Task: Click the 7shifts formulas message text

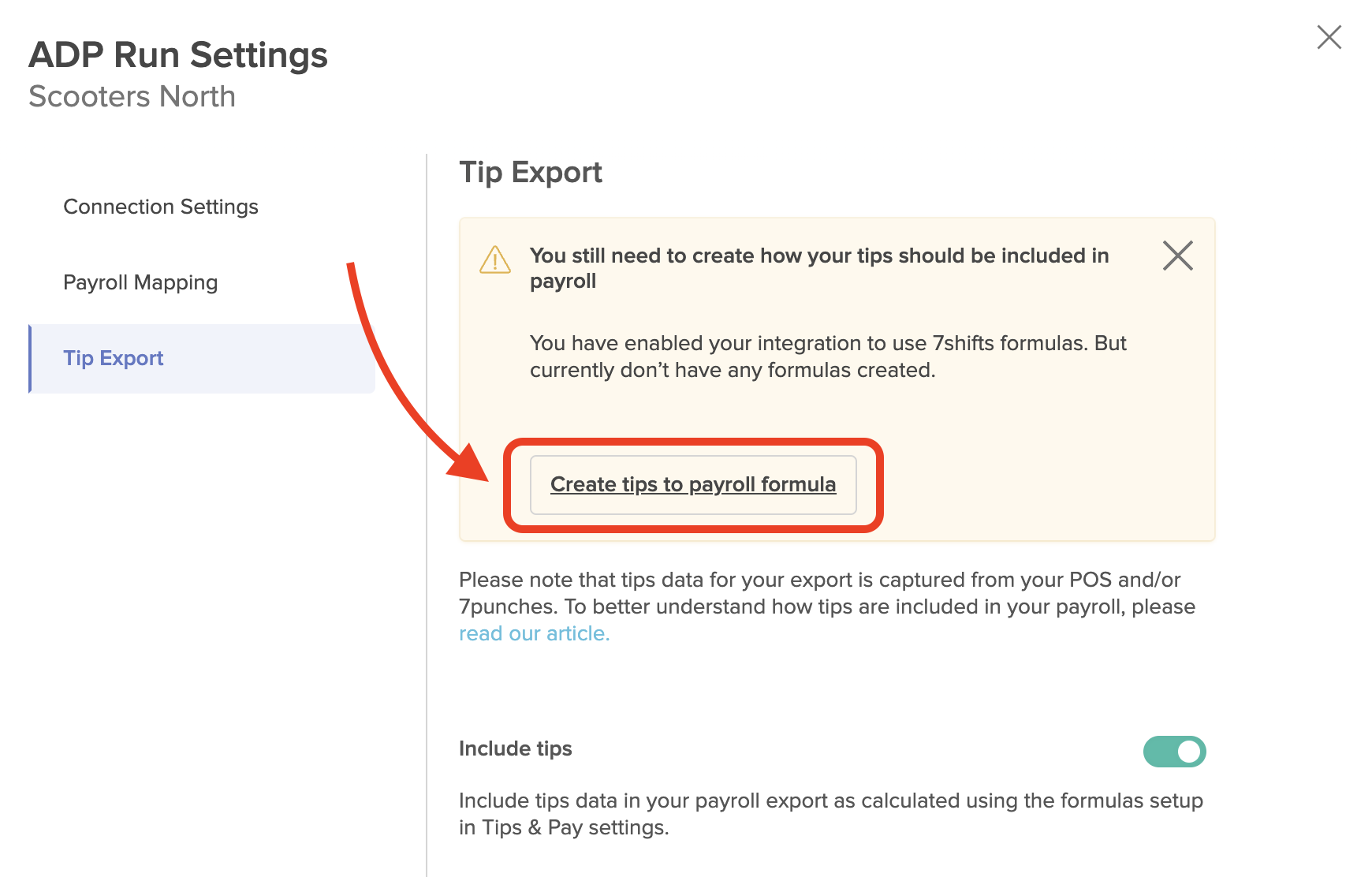Action: pos(828,356)
